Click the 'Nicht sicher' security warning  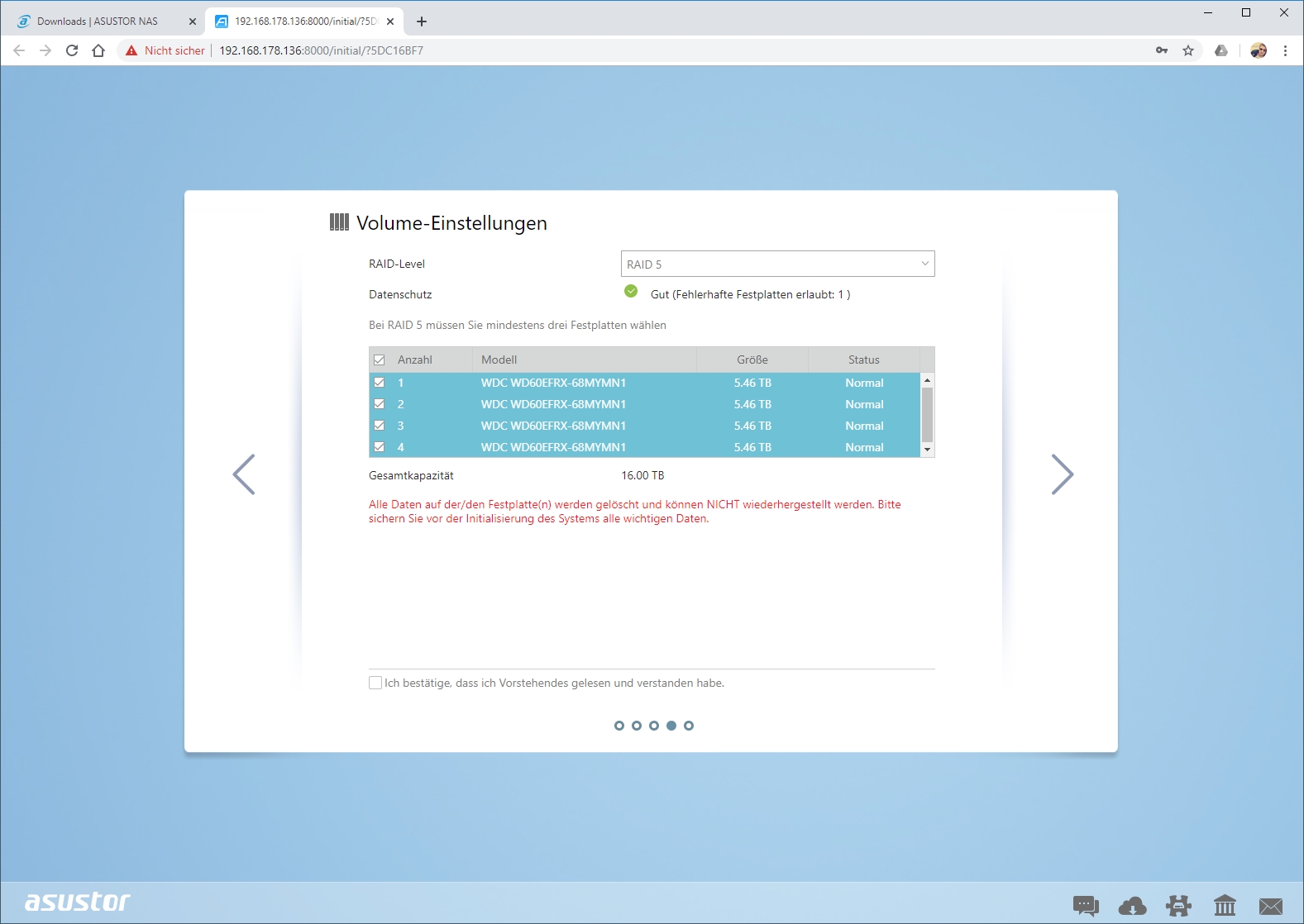[x=165, y=50]
